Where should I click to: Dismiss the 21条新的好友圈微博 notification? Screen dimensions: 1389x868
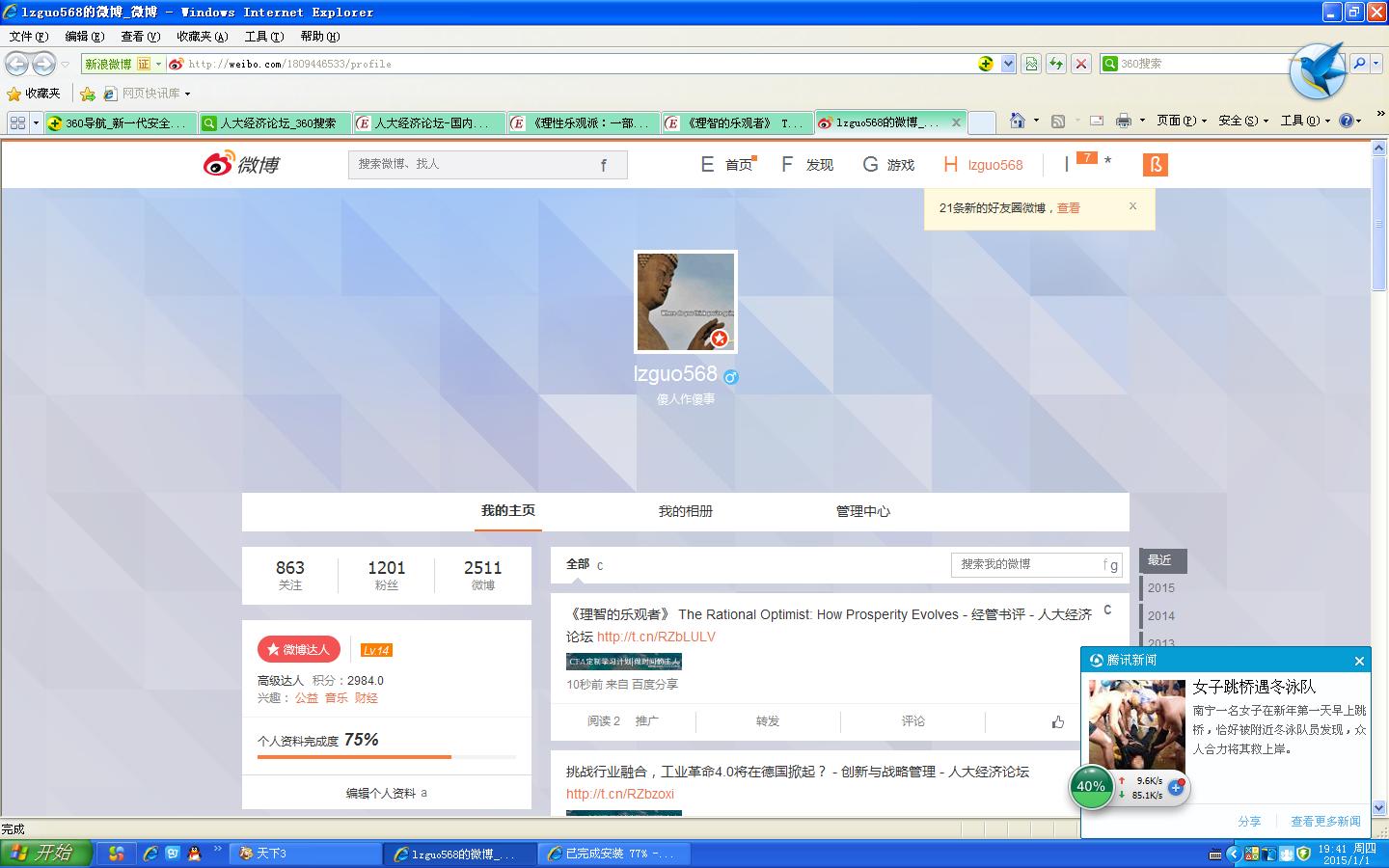coord(1133,206)
